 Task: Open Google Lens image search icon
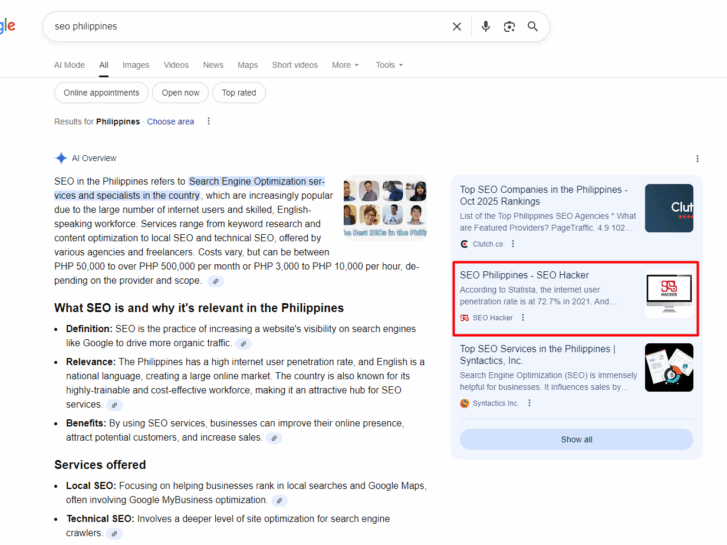click(509, 26)
